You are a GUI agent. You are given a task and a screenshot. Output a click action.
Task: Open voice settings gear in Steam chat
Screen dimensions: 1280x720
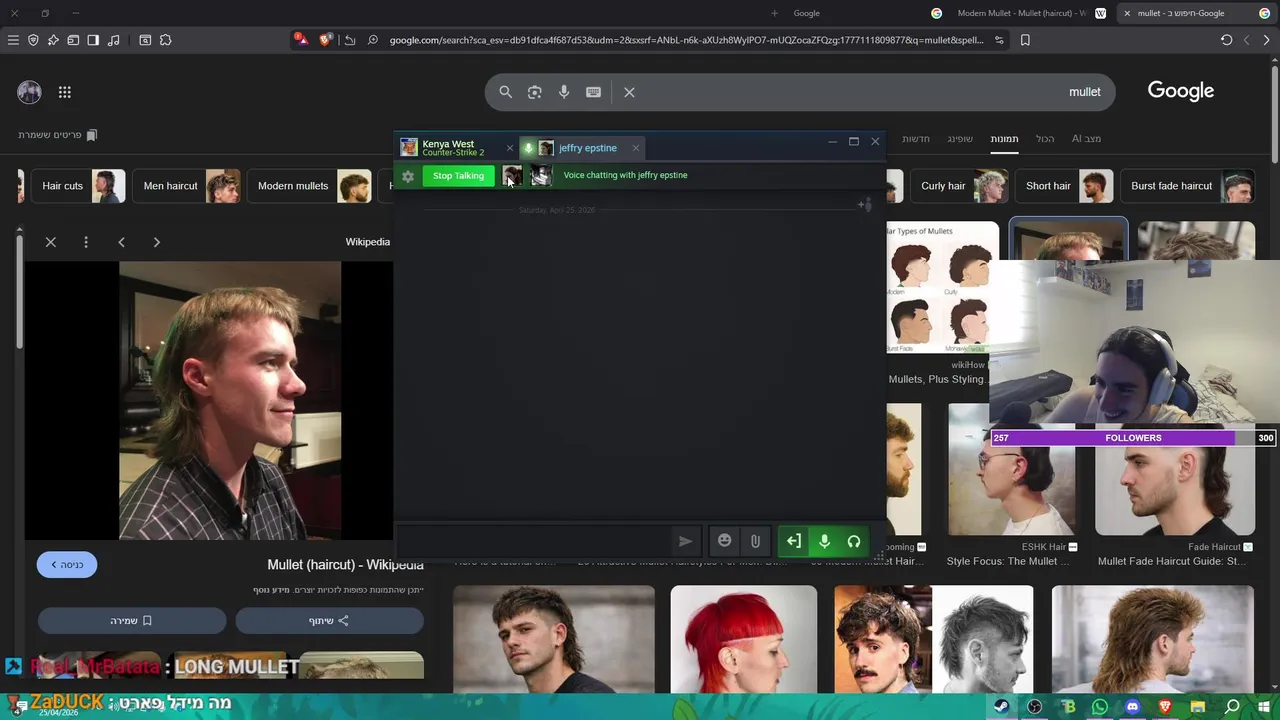tap(408, 176)
